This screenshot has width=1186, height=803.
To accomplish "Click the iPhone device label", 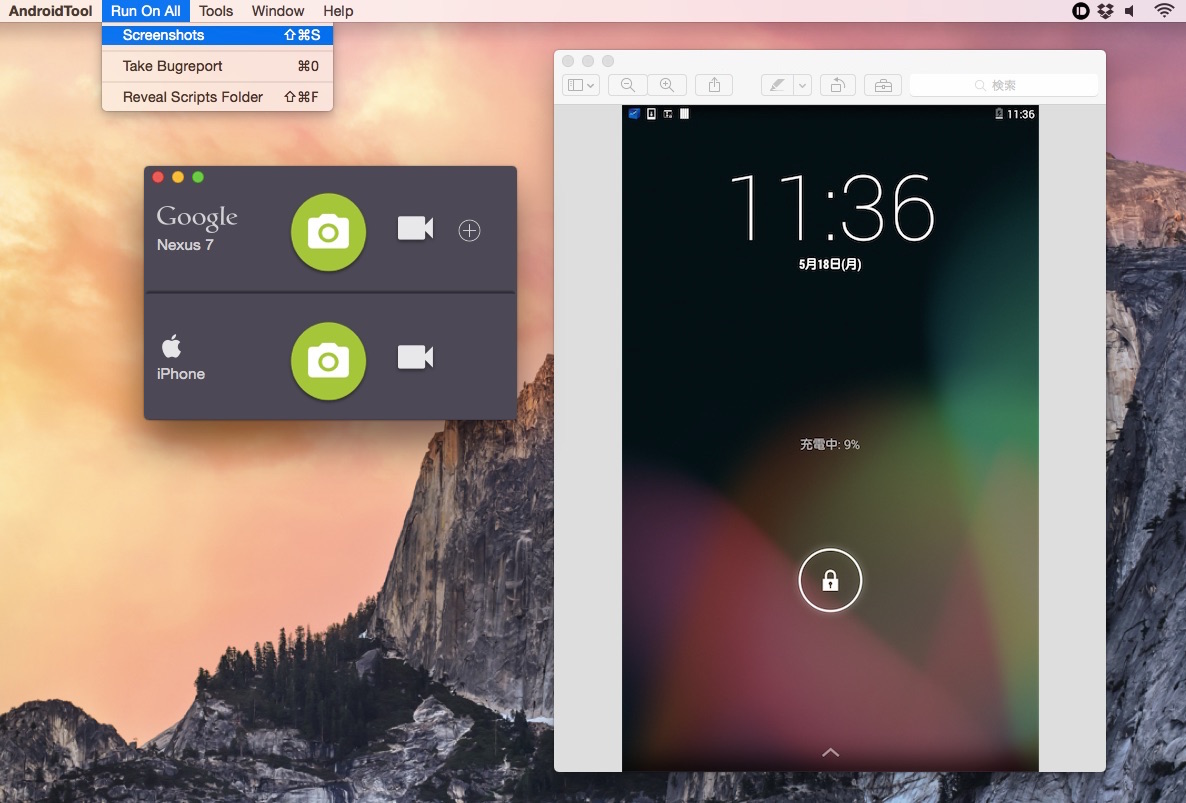I will [x=181, y=358].
